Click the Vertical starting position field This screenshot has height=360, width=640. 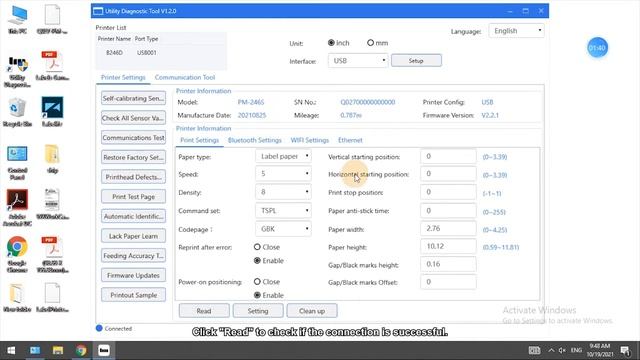coord(448,156)
